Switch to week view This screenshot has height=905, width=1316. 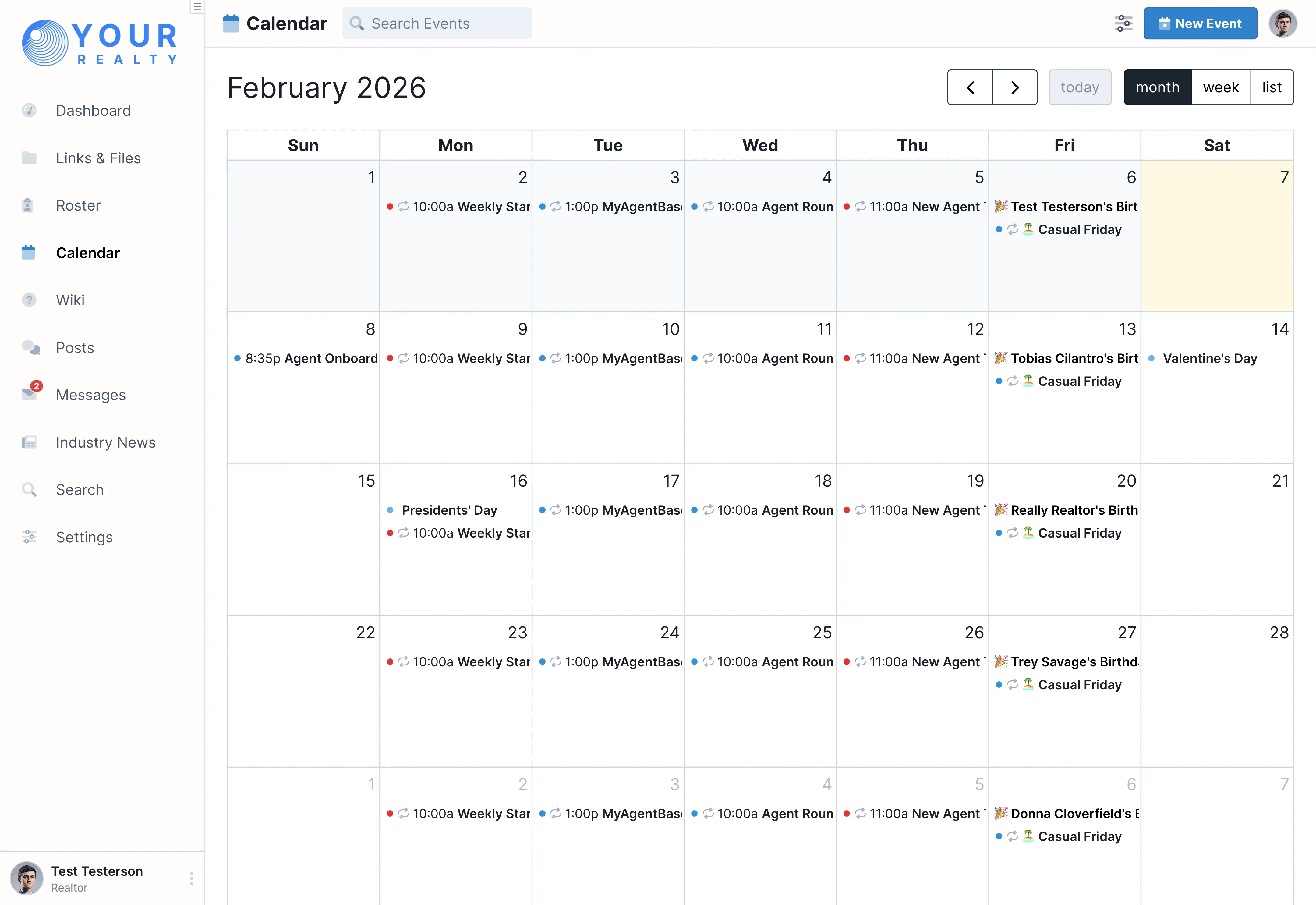(1221, 87)
